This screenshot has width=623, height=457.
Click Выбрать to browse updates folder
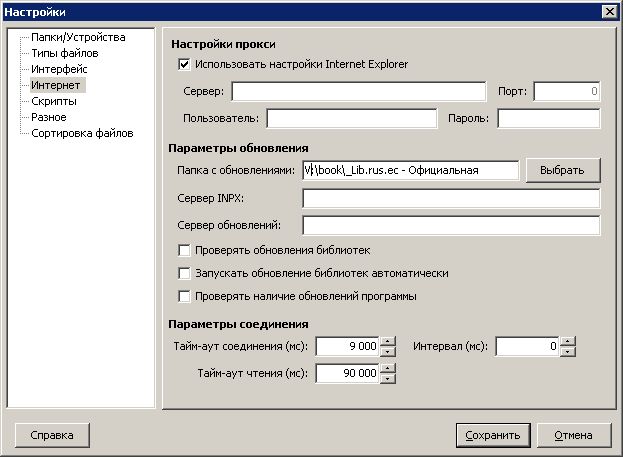562,170
